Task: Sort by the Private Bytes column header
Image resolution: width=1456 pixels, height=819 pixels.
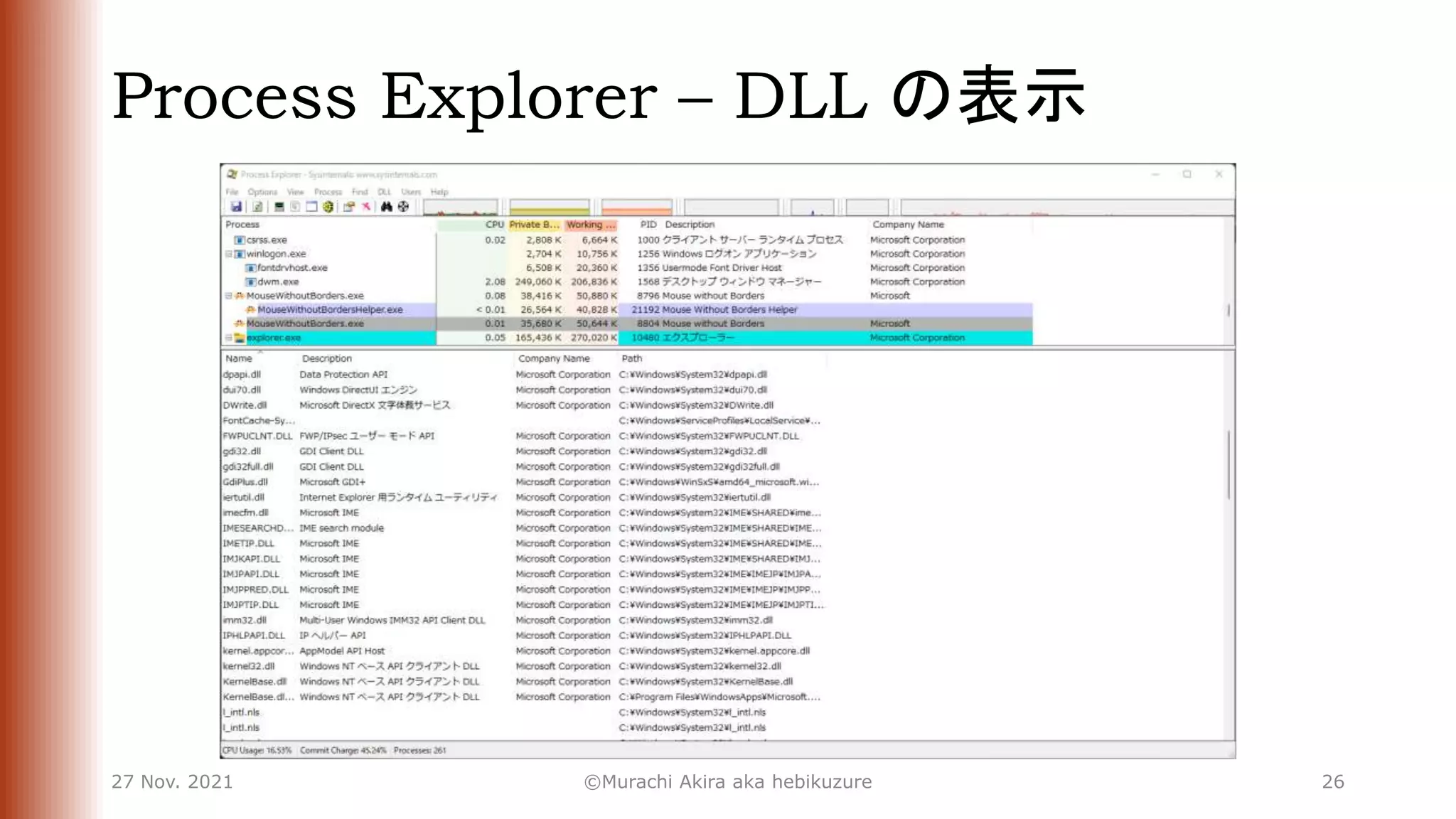Action: pyautogui.click(x=535, y=225)
